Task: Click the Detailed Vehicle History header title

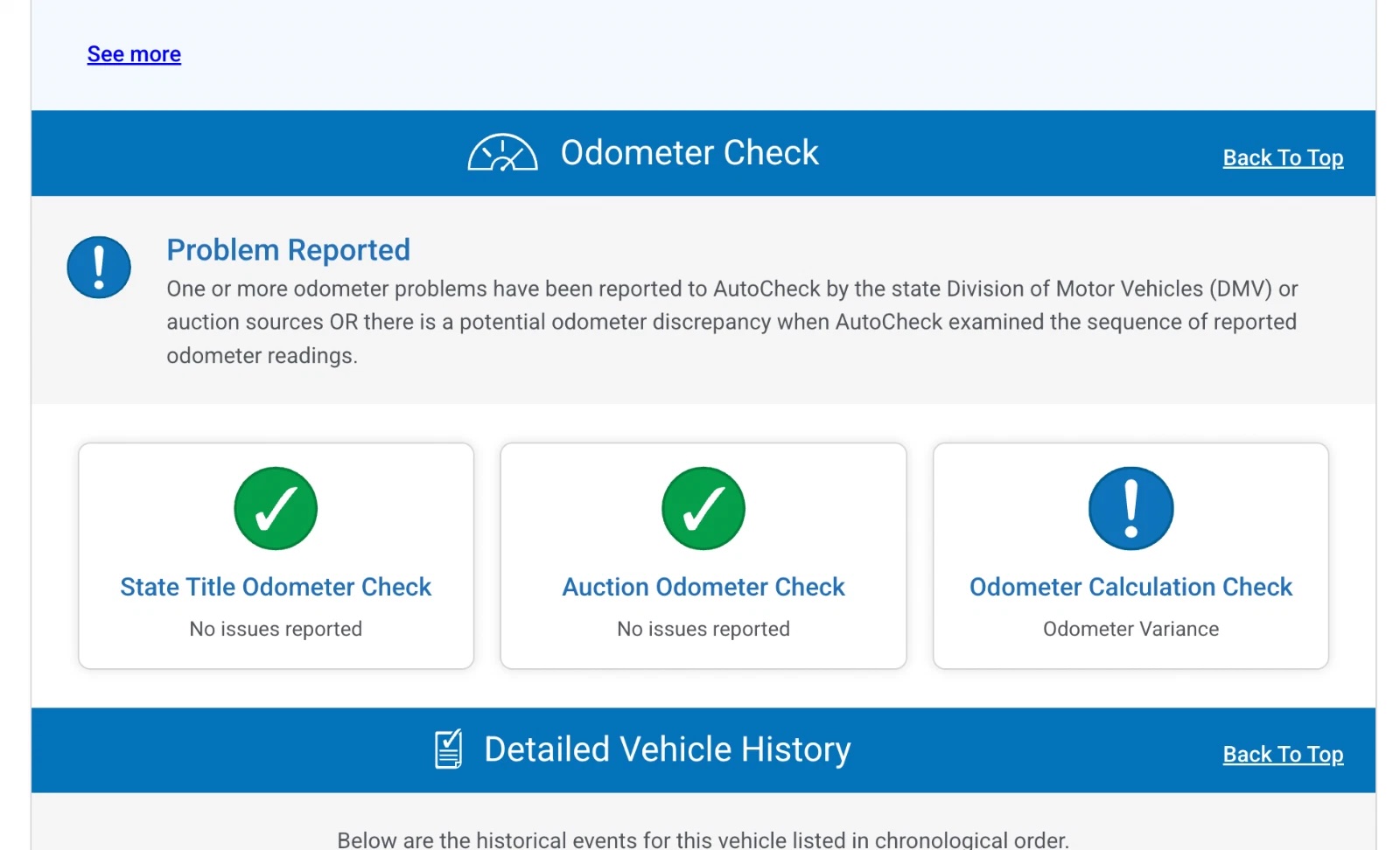Action: (667, 749)
